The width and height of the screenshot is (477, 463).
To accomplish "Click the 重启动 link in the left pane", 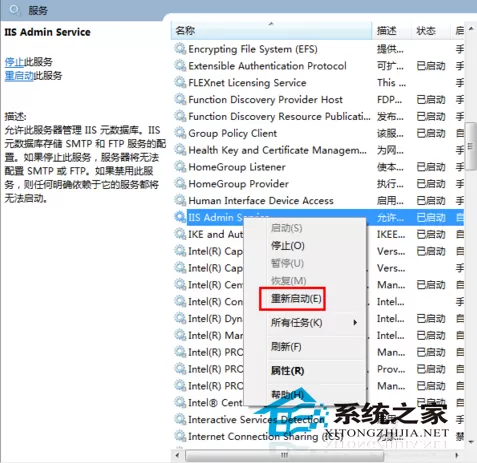I will pos(19,76).
